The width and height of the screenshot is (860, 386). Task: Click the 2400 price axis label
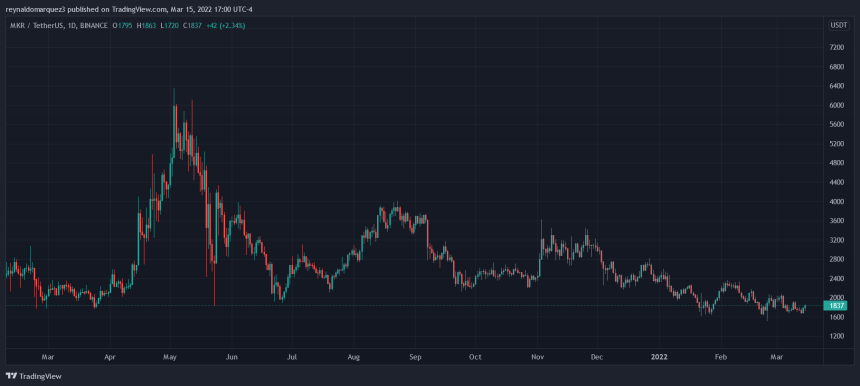click(x=836, y=279)
